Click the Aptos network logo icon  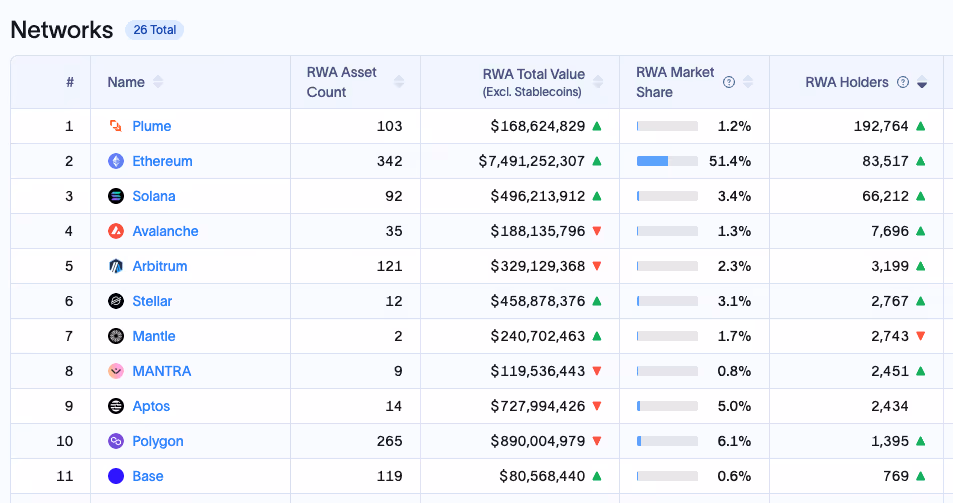coord(115,406)
